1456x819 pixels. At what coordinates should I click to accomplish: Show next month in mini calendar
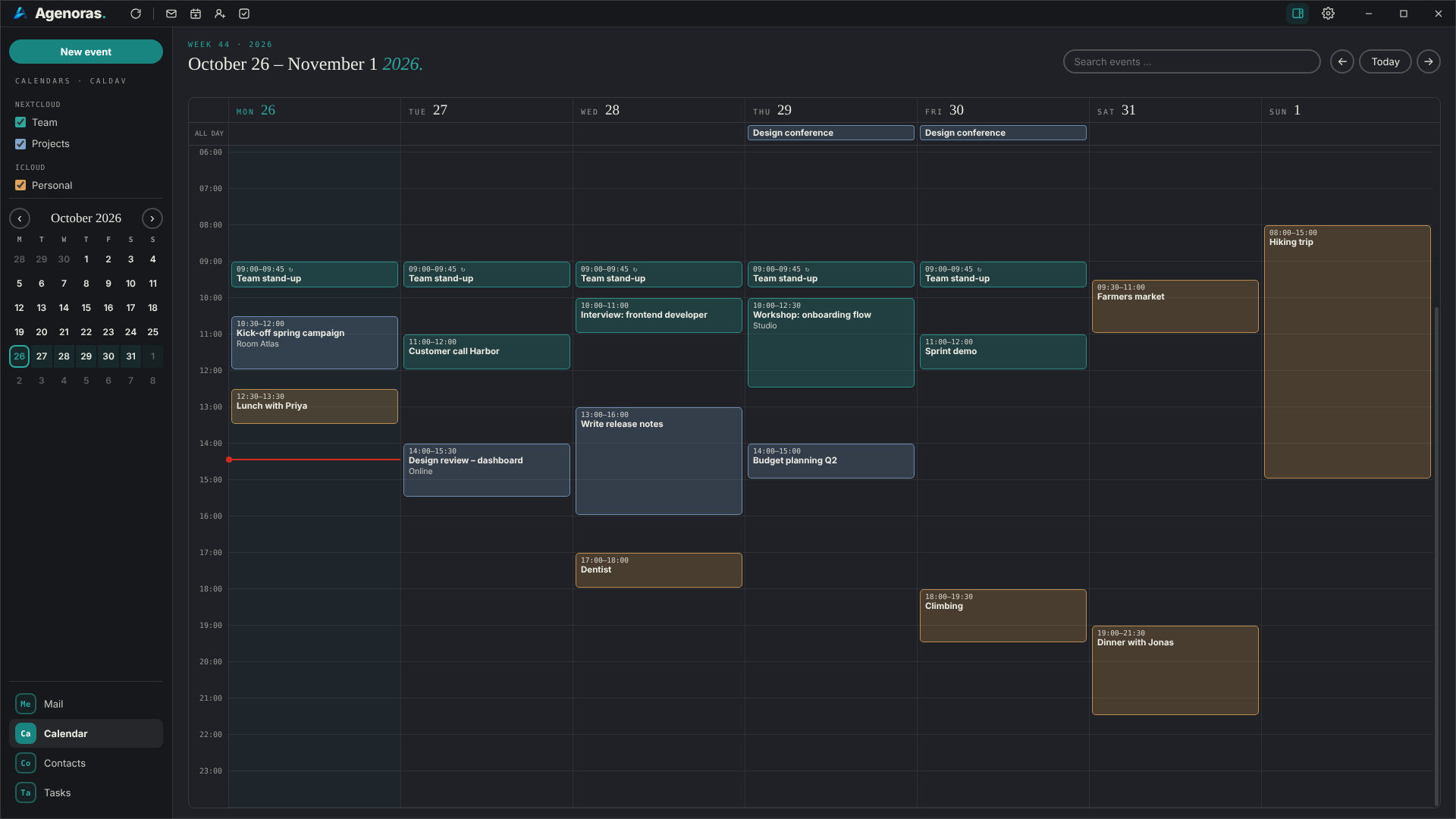coord(152,218)
